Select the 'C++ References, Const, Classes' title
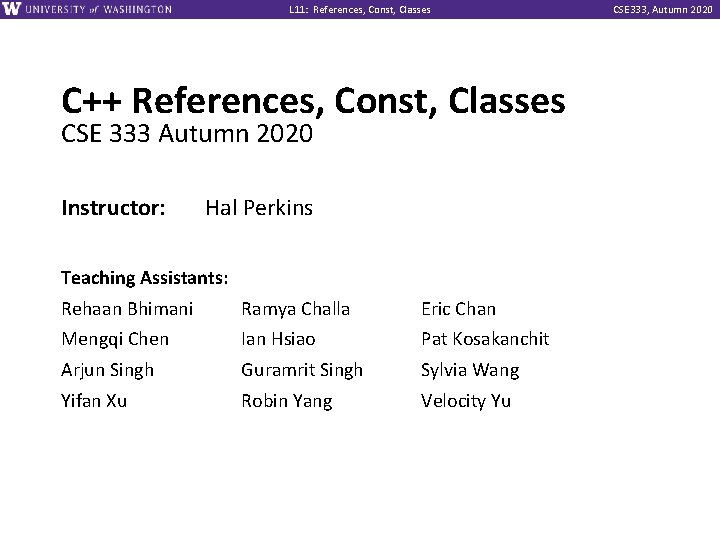Image resolution: width=720 pixels, height=540 pixels. 313,101
